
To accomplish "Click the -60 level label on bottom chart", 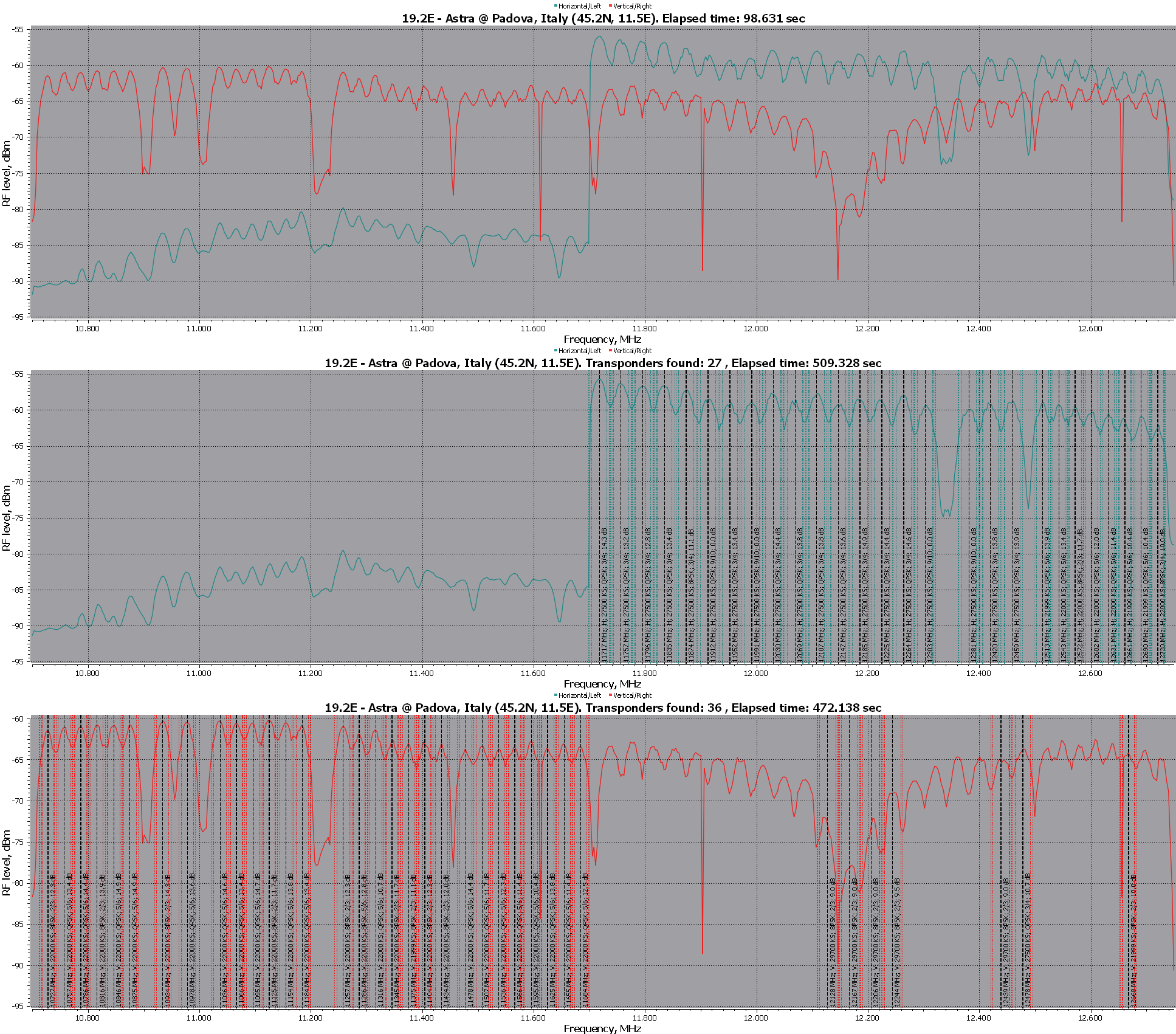I will 18,719.
